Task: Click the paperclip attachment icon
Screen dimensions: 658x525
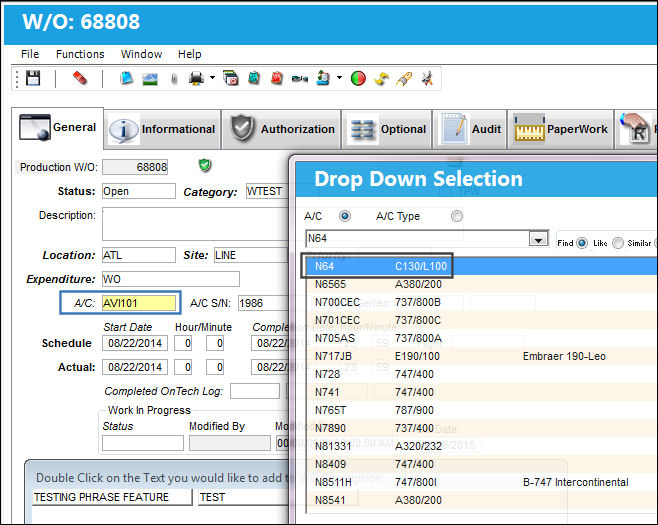Action: [x=174, y=79]
